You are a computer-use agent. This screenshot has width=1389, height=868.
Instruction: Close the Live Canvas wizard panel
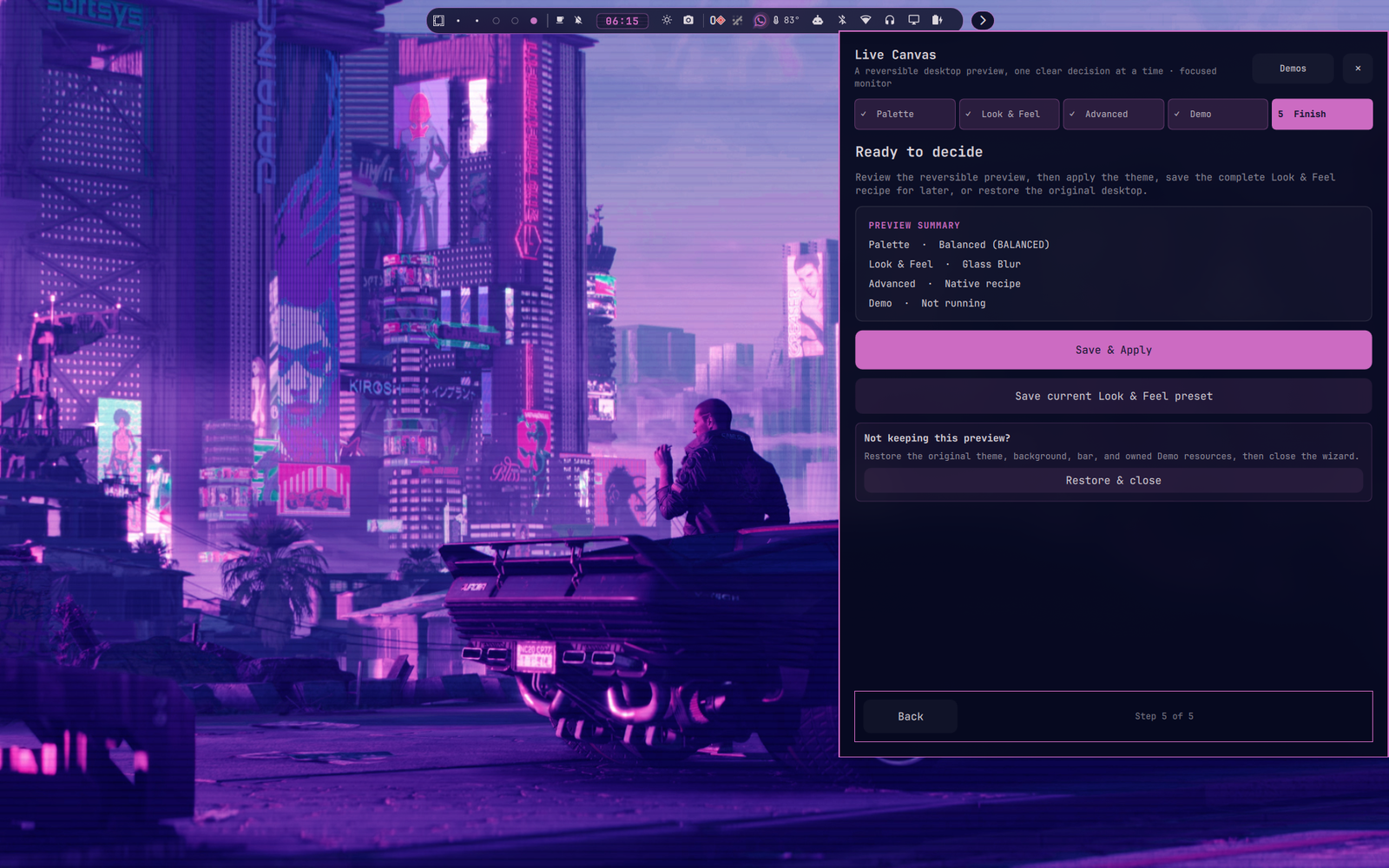[x=1358, y=69]
